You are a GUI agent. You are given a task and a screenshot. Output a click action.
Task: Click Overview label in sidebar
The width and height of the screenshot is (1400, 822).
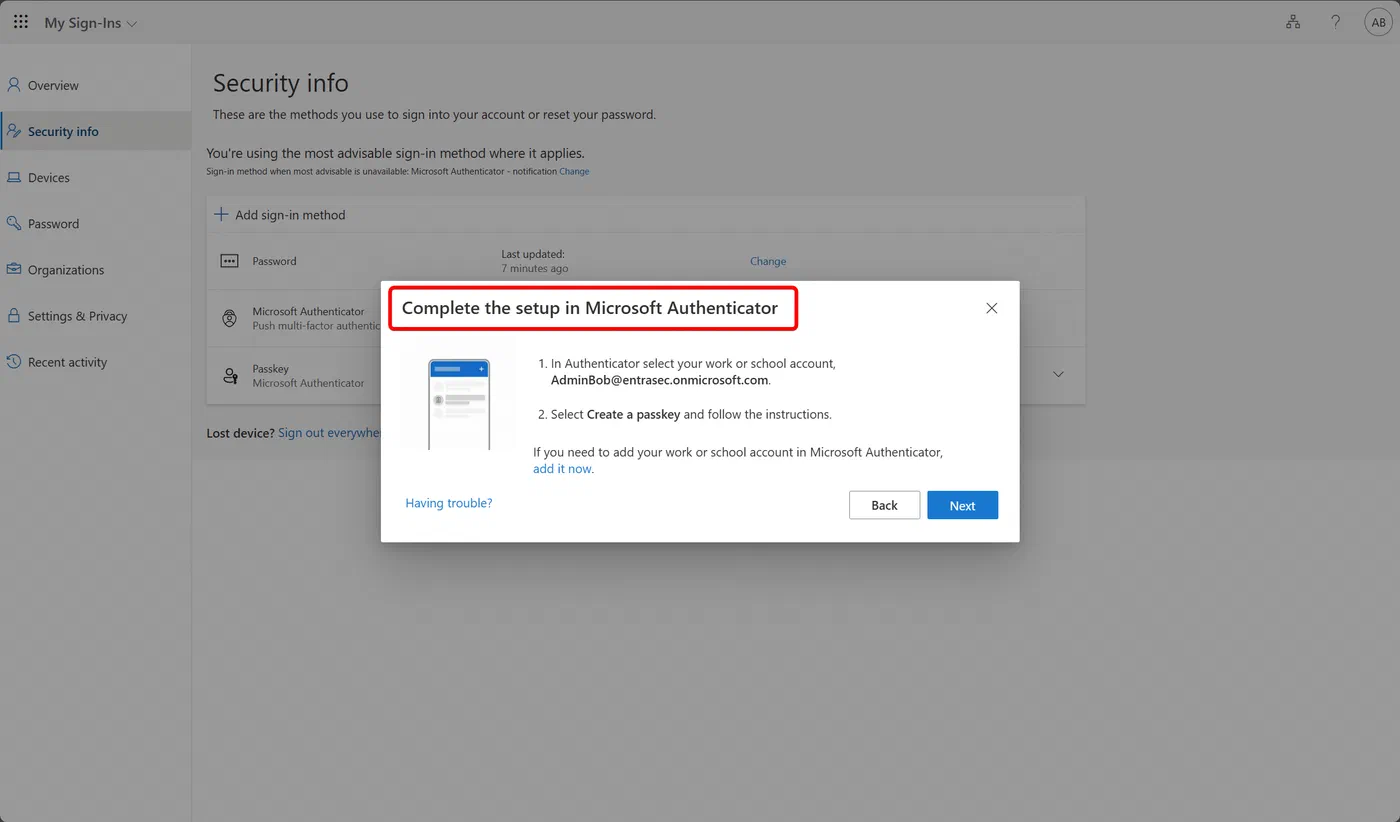53,86
